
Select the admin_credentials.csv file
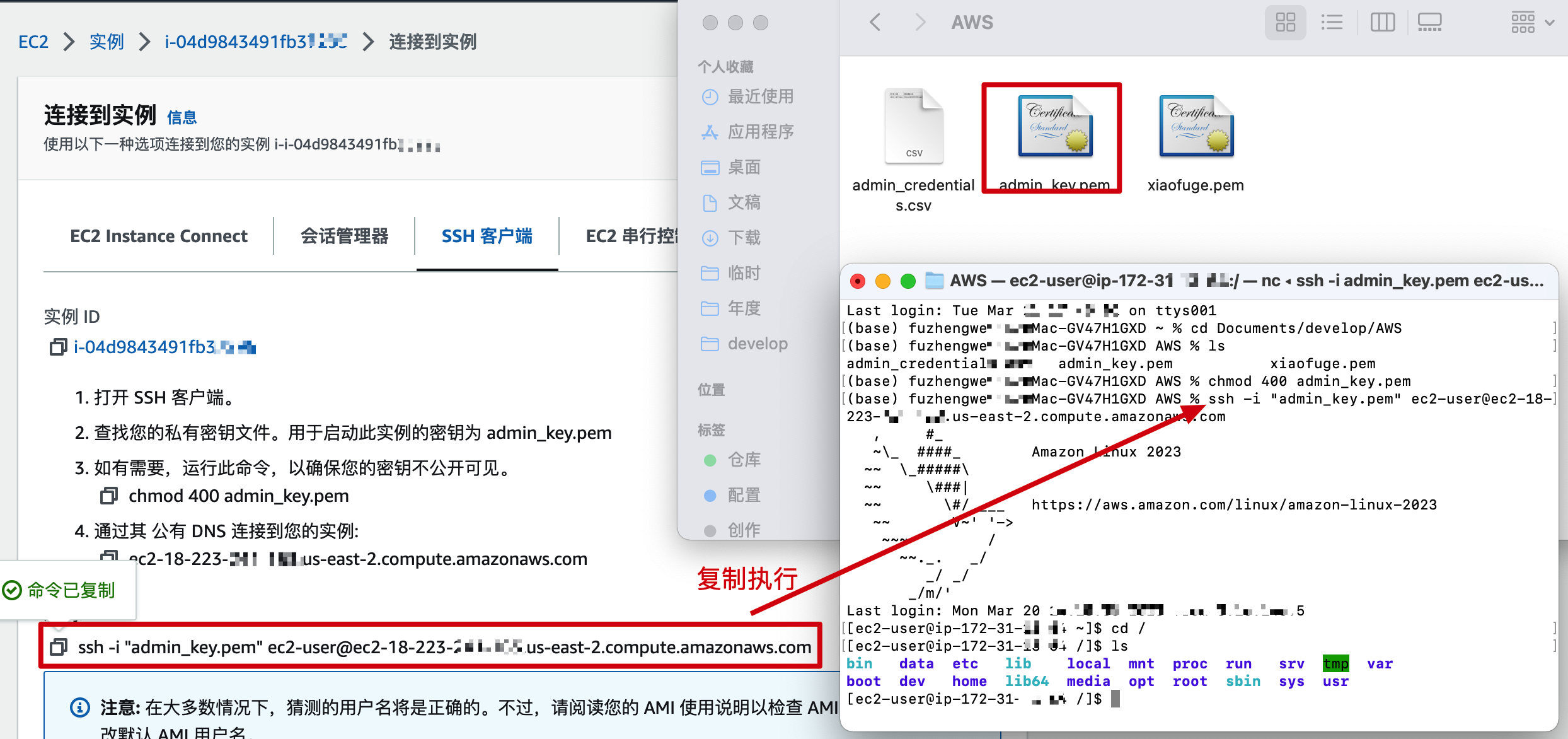914,150
